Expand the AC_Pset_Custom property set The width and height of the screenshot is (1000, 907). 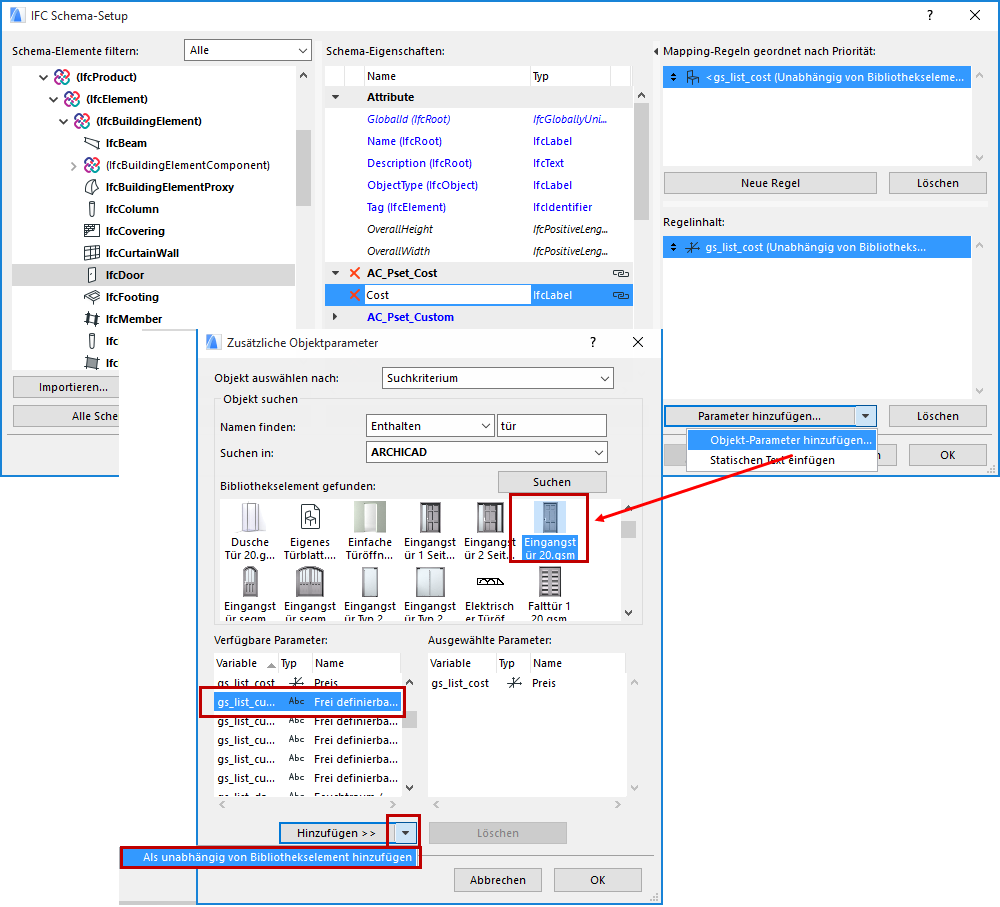point(335,317)
